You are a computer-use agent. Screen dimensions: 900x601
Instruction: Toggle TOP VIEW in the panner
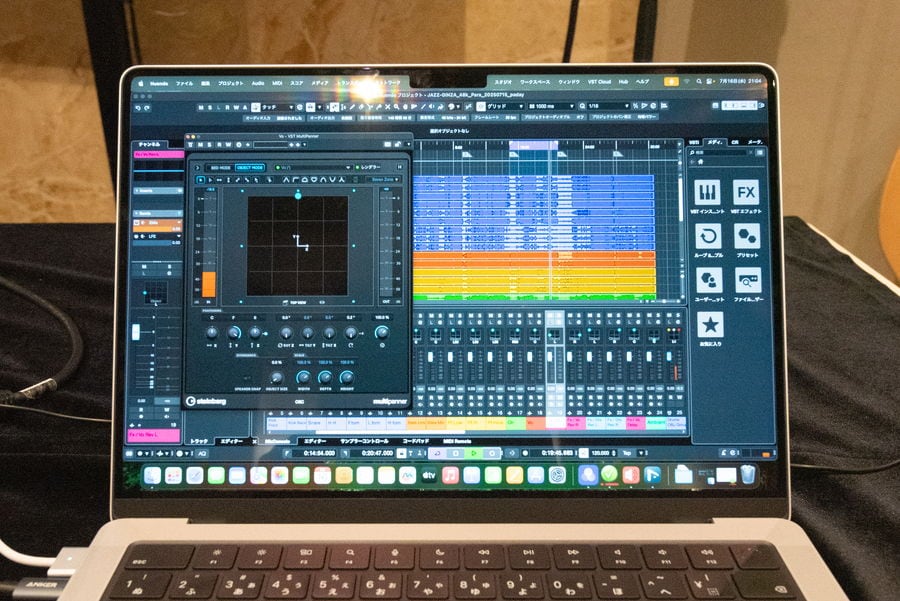click(298, 300)
